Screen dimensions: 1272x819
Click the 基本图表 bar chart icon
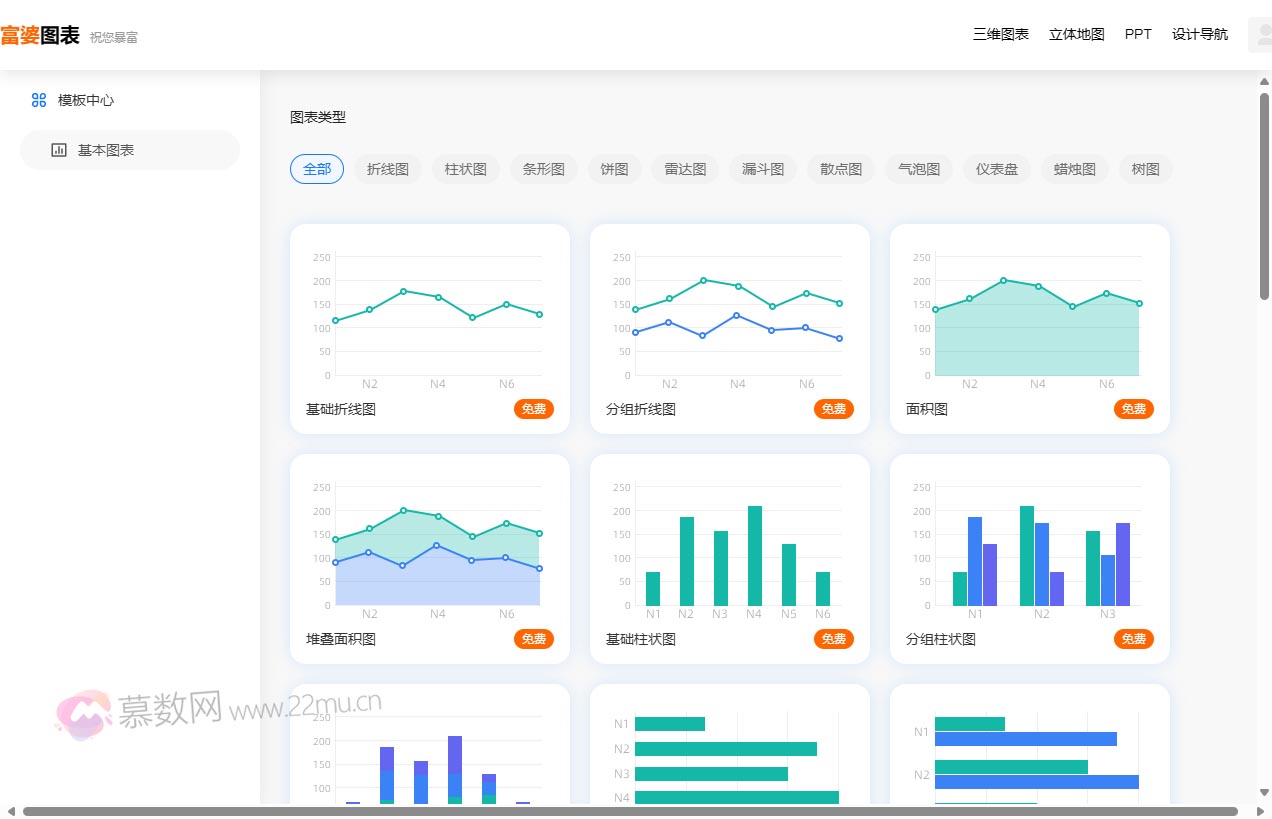point(59,150)
